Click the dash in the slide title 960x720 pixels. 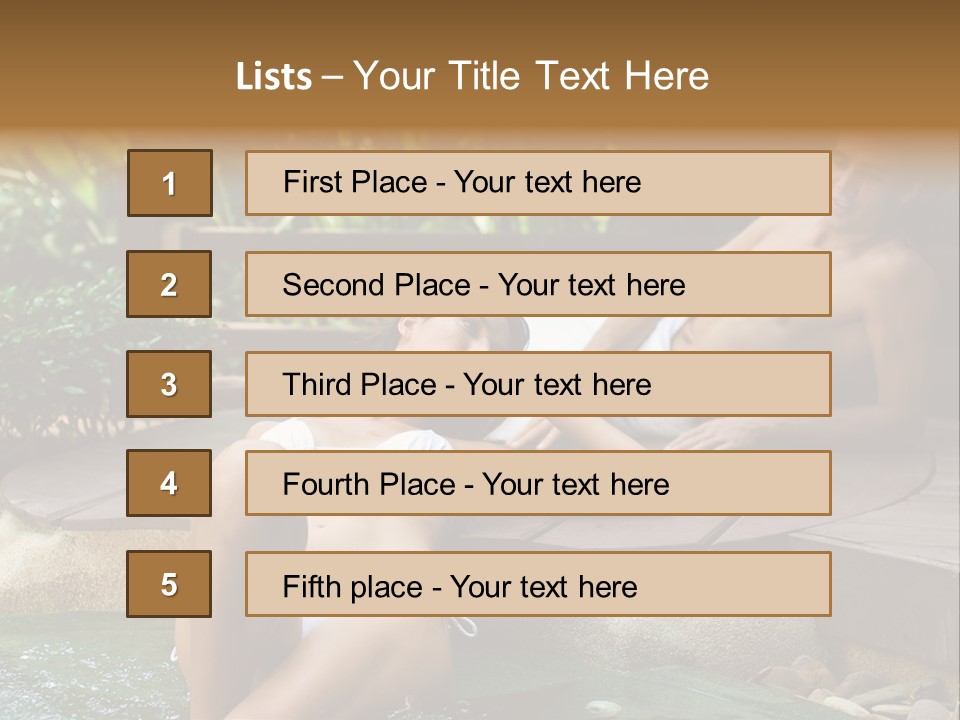tap(332, 77)
